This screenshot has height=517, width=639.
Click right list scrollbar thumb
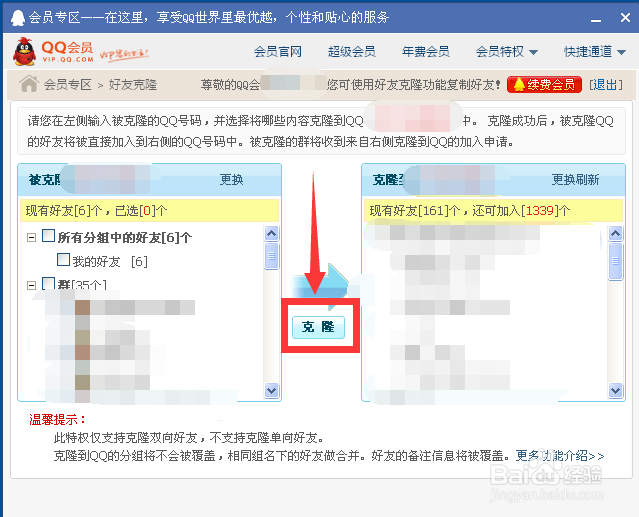click(615, 261)
